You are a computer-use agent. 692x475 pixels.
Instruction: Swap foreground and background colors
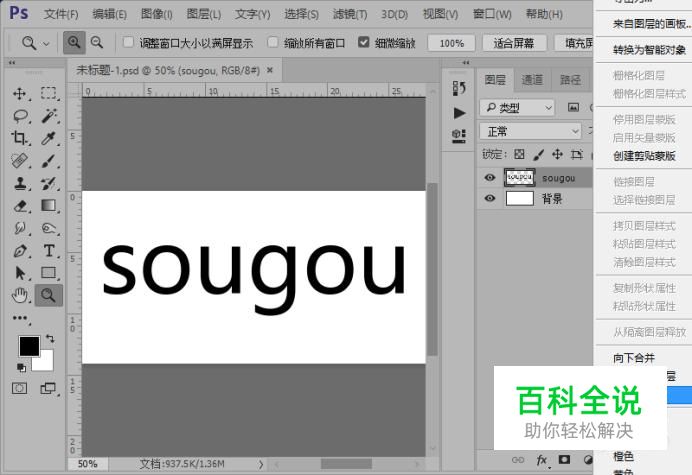pos(50,339)
